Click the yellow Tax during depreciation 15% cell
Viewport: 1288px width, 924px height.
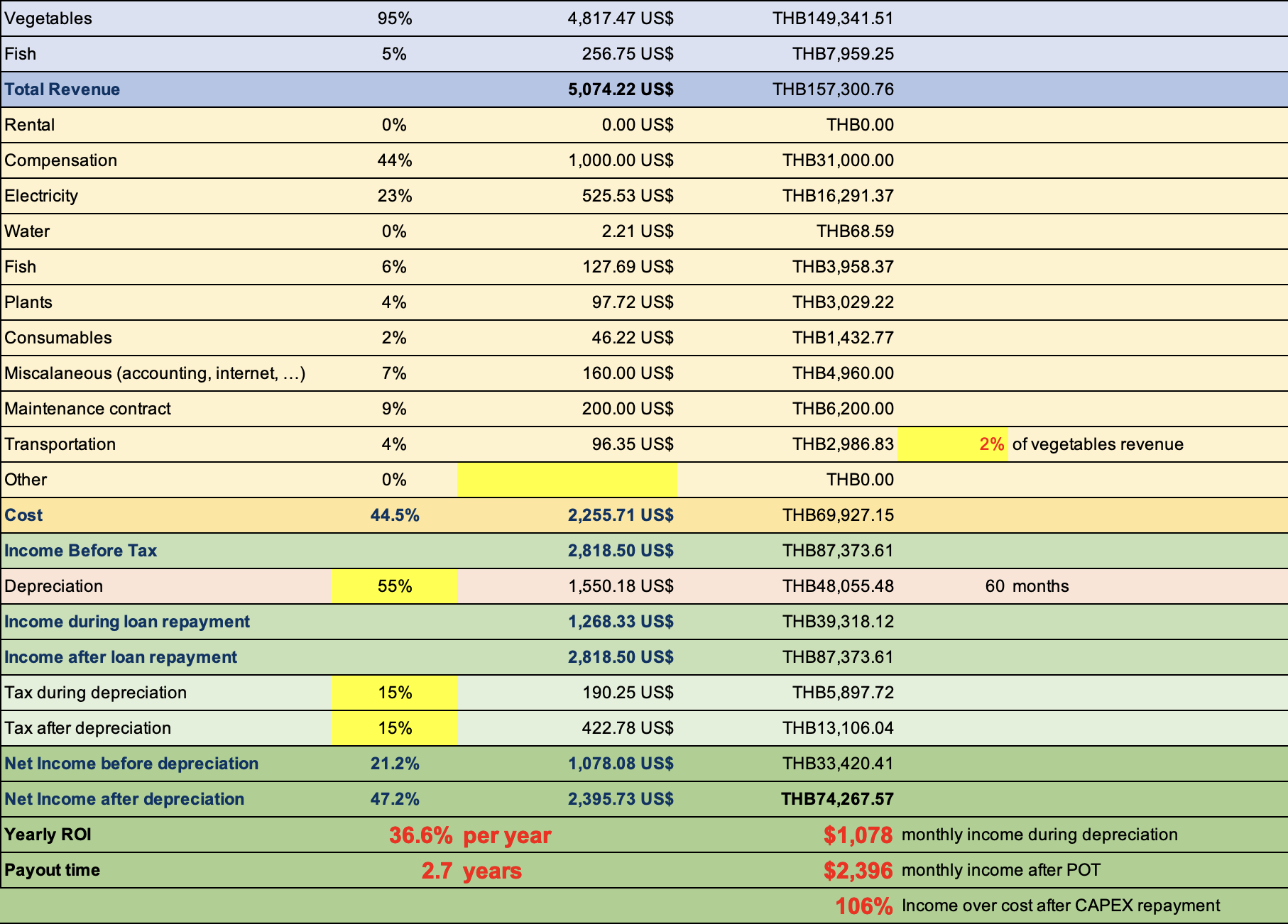(x=394, y=693)
